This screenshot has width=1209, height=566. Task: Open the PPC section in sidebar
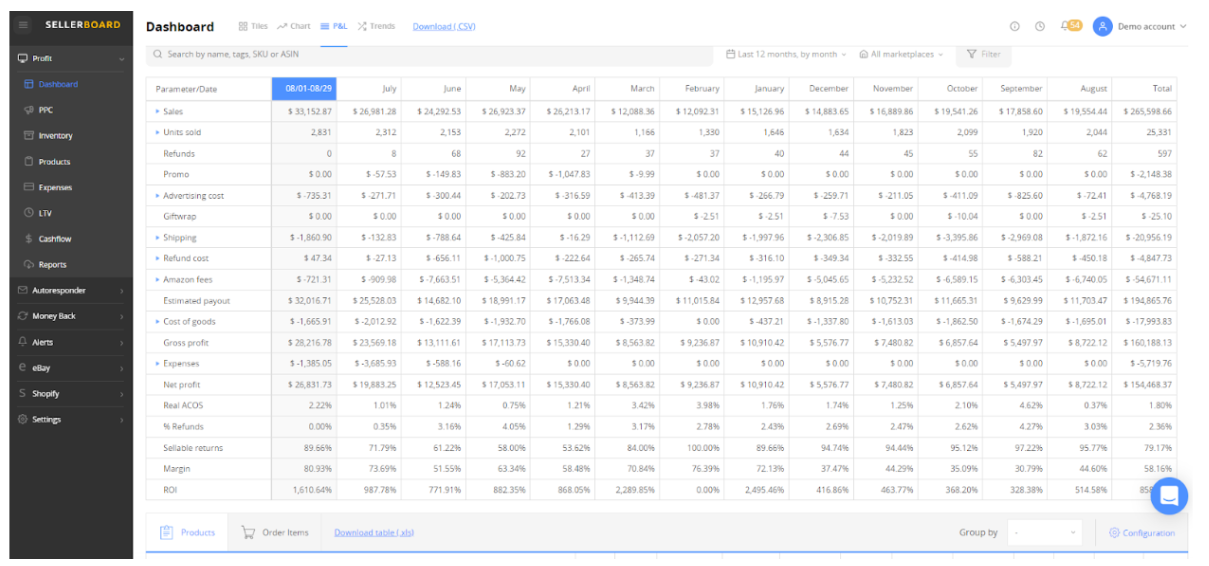tap(45, 110)
